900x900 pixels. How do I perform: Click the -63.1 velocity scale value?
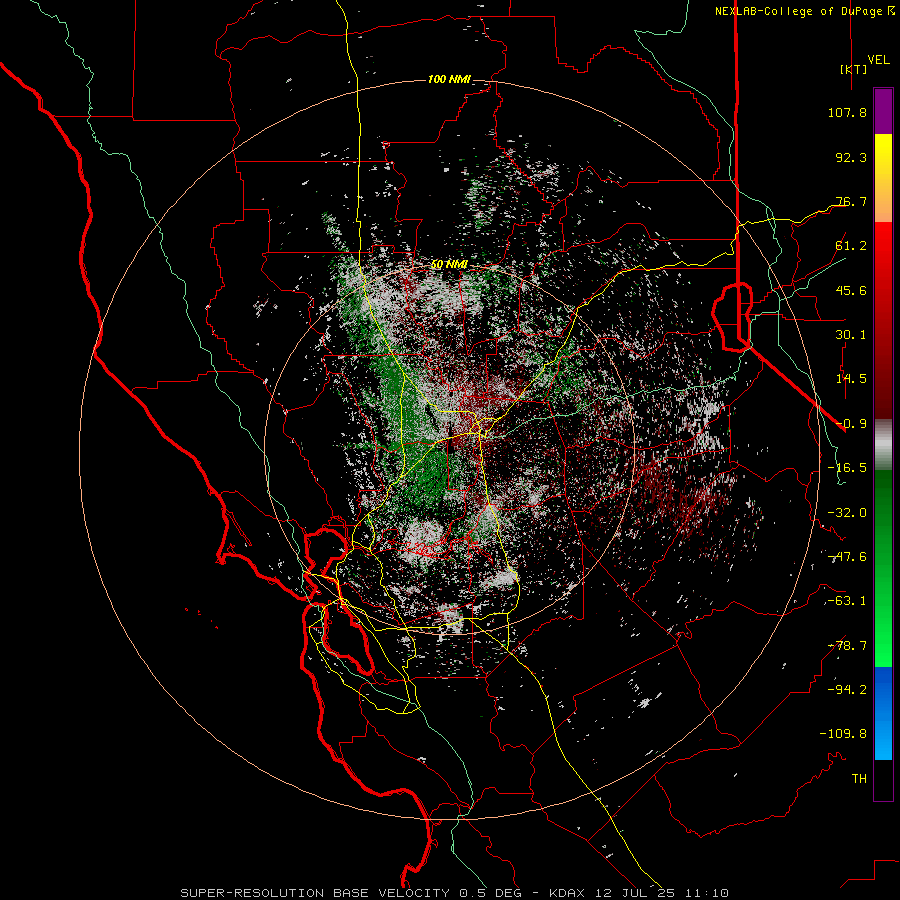coord(847,601)
